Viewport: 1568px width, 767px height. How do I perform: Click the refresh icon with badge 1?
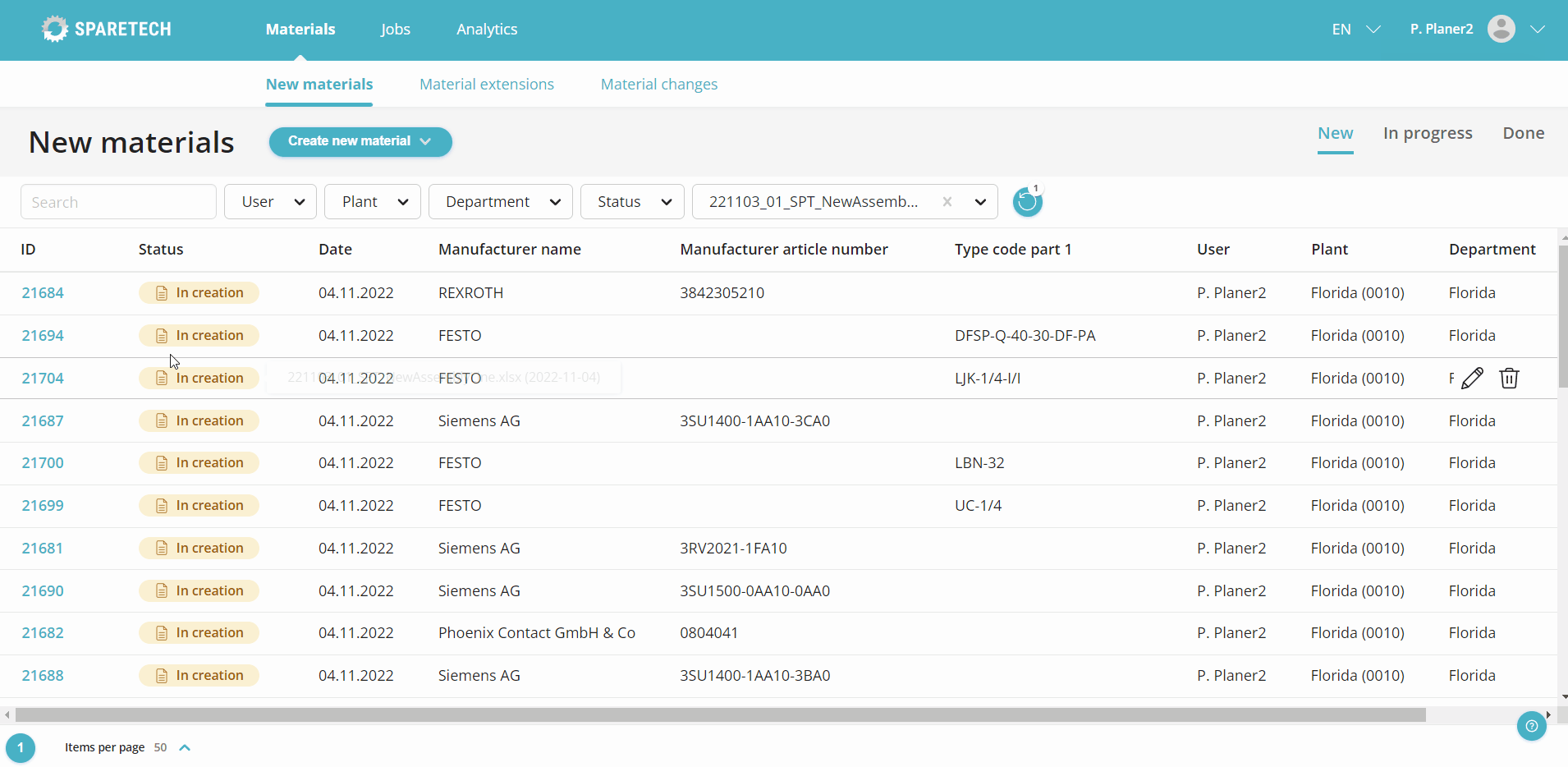click(1027, 202)
